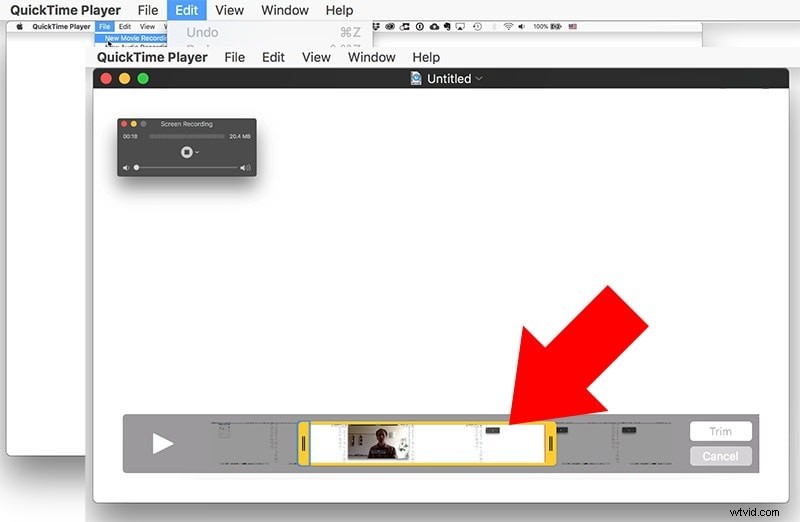
Task: Zoom the Untitled window with green button
Action: click(143, 79)
